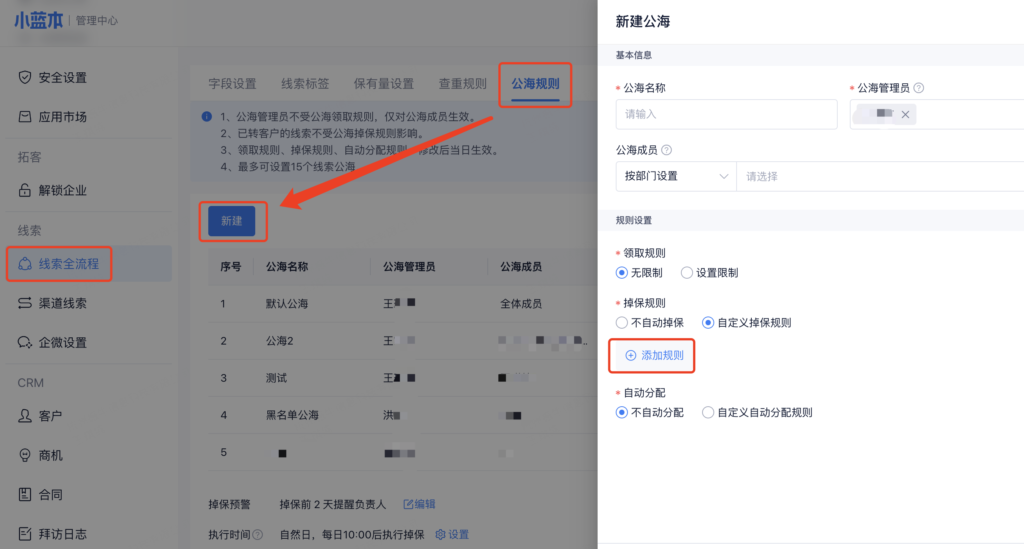Remove the selected 公海管理员 tag
The image size is (1024, 549).
(x=905, y=115)
